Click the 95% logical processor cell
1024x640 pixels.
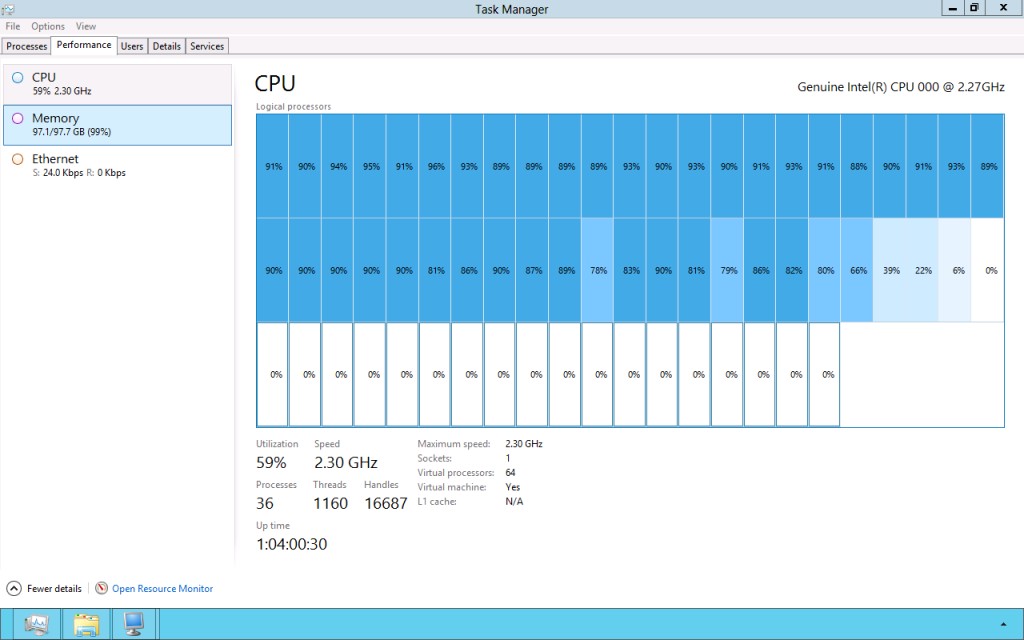tap(370, 166)
